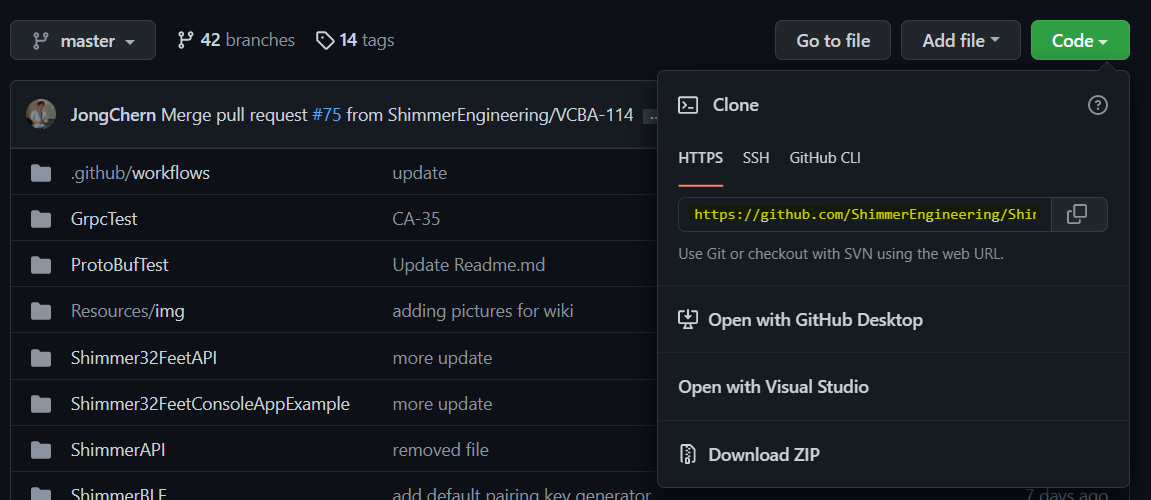1151x500 pixels.
Task: Click folder icon beside .github/workflows
Action: 41,173
